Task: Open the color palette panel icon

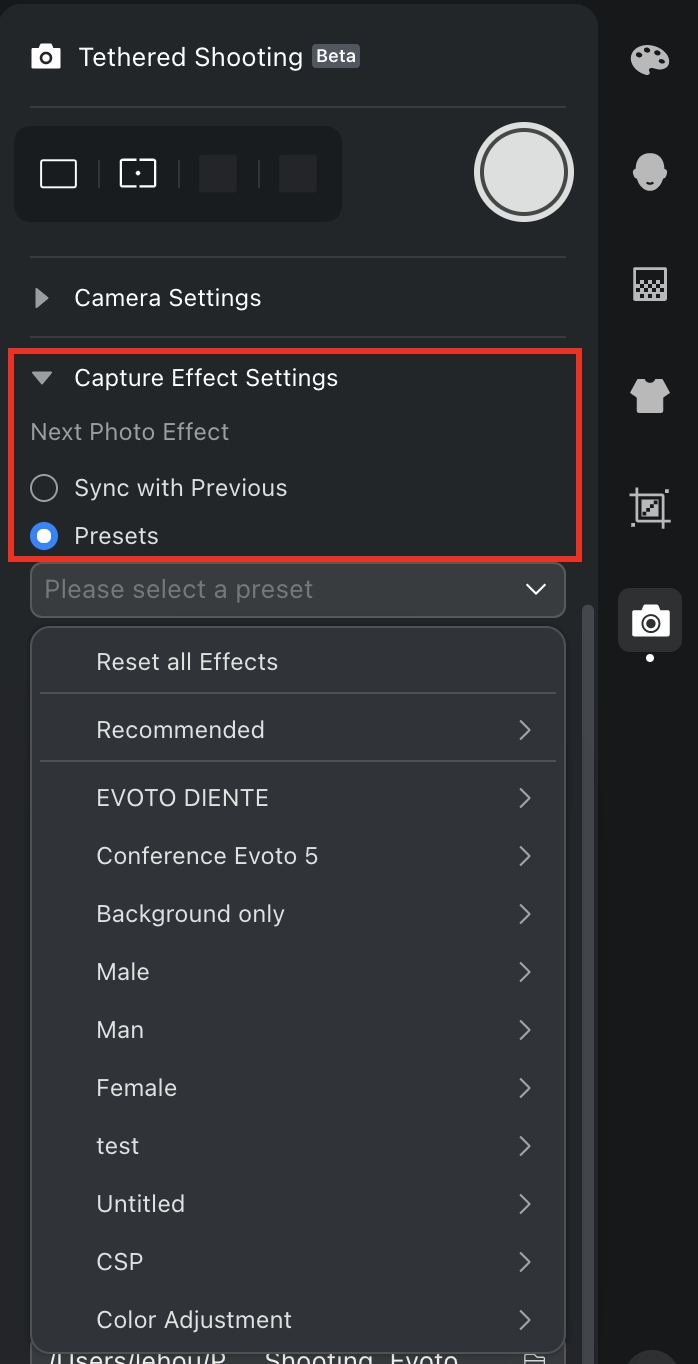Action: coord(650,59)
